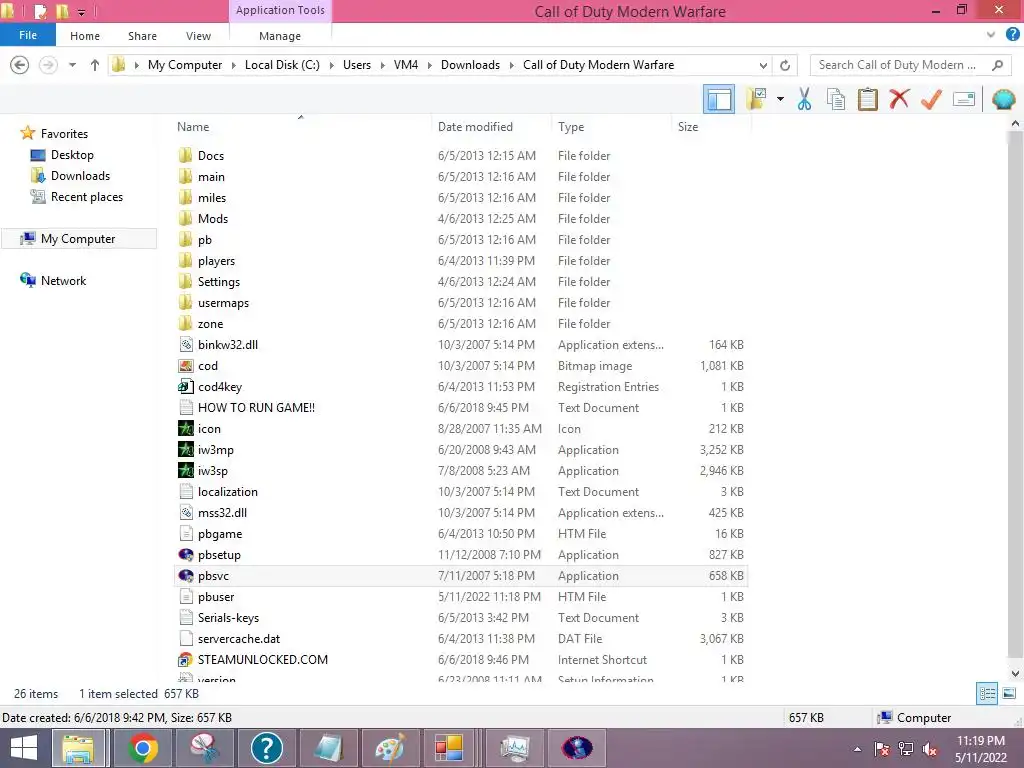Open Classic Shell settings via the shell icon
The width and height of the screenshot is (1024, 768).
tap(1003, 99)
